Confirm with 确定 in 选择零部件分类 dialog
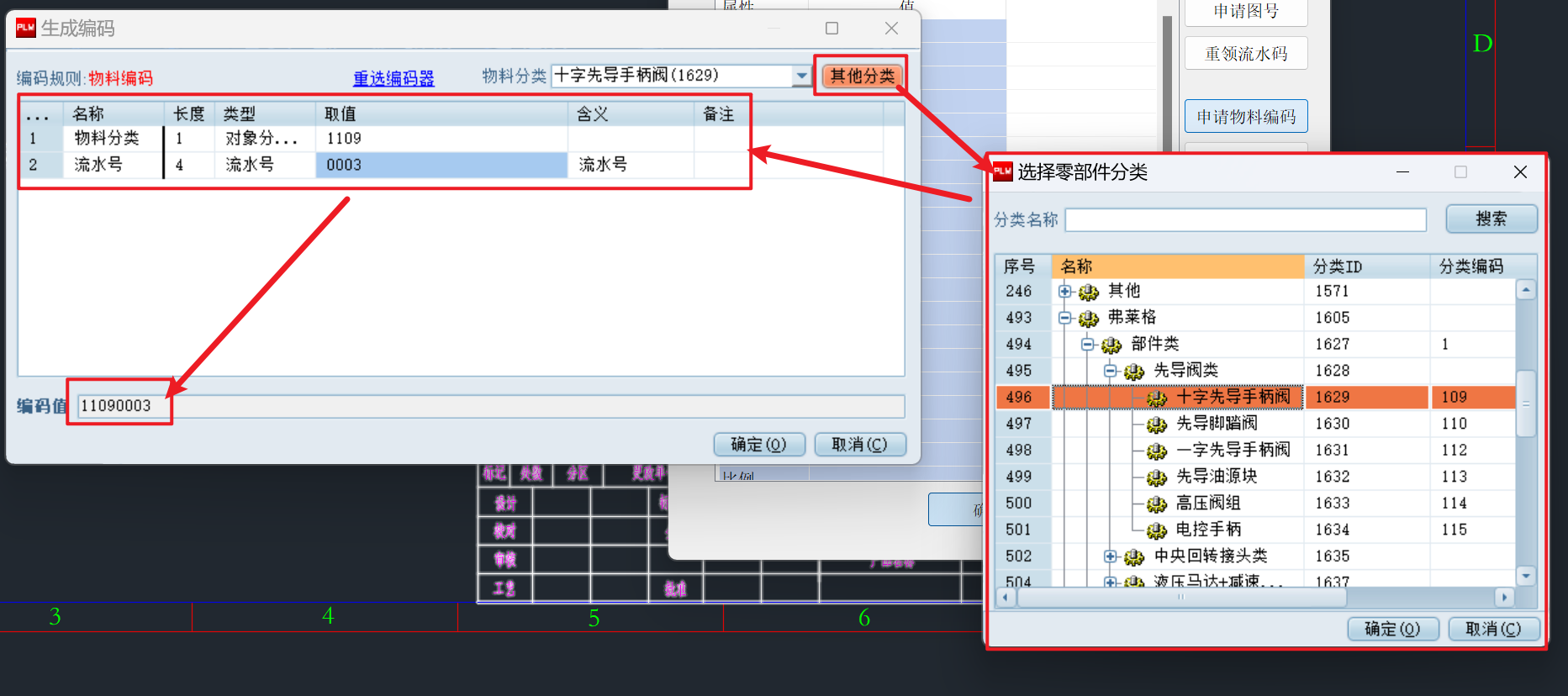The image size is (1568, 696). pos(1393,629)
